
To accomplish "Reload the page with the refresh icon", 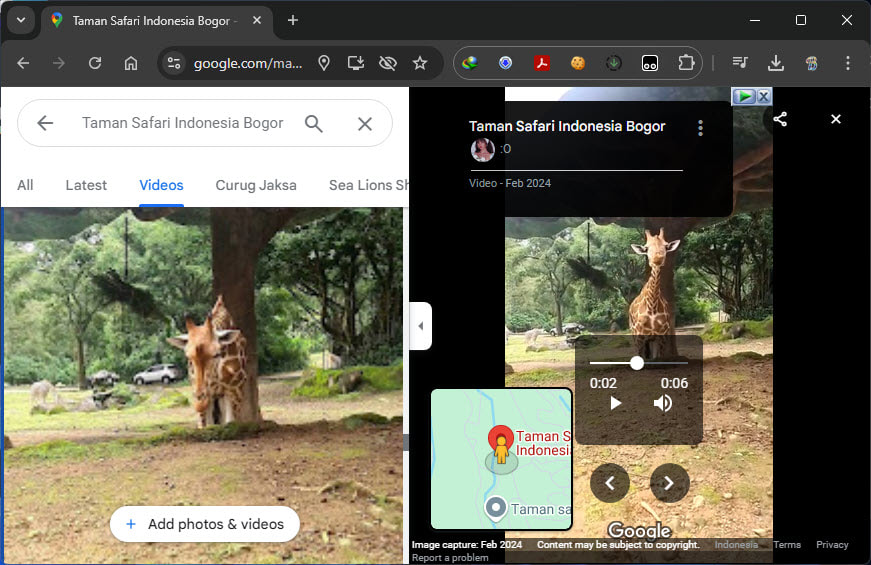I will click(x=95, y=63).
